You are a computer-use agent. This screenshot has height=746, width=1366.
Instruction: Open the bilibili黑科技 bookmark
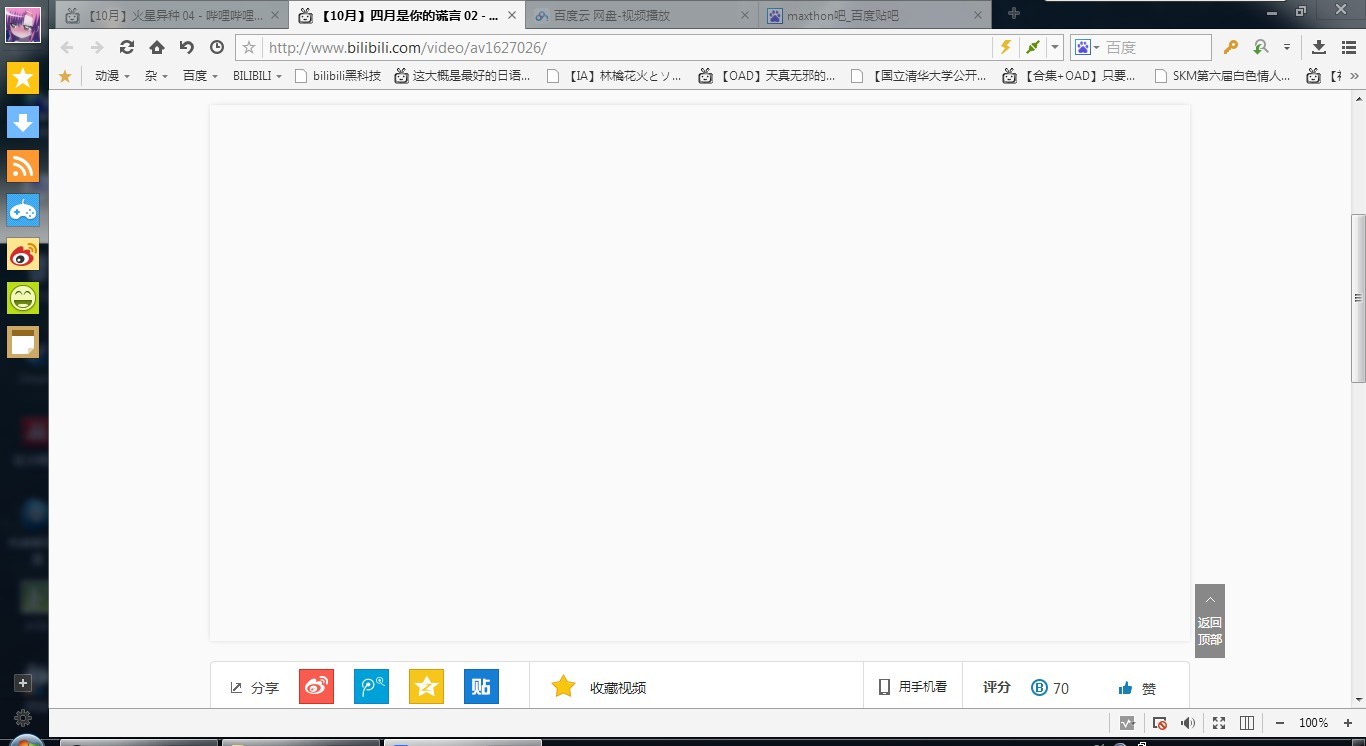point(338,76)
